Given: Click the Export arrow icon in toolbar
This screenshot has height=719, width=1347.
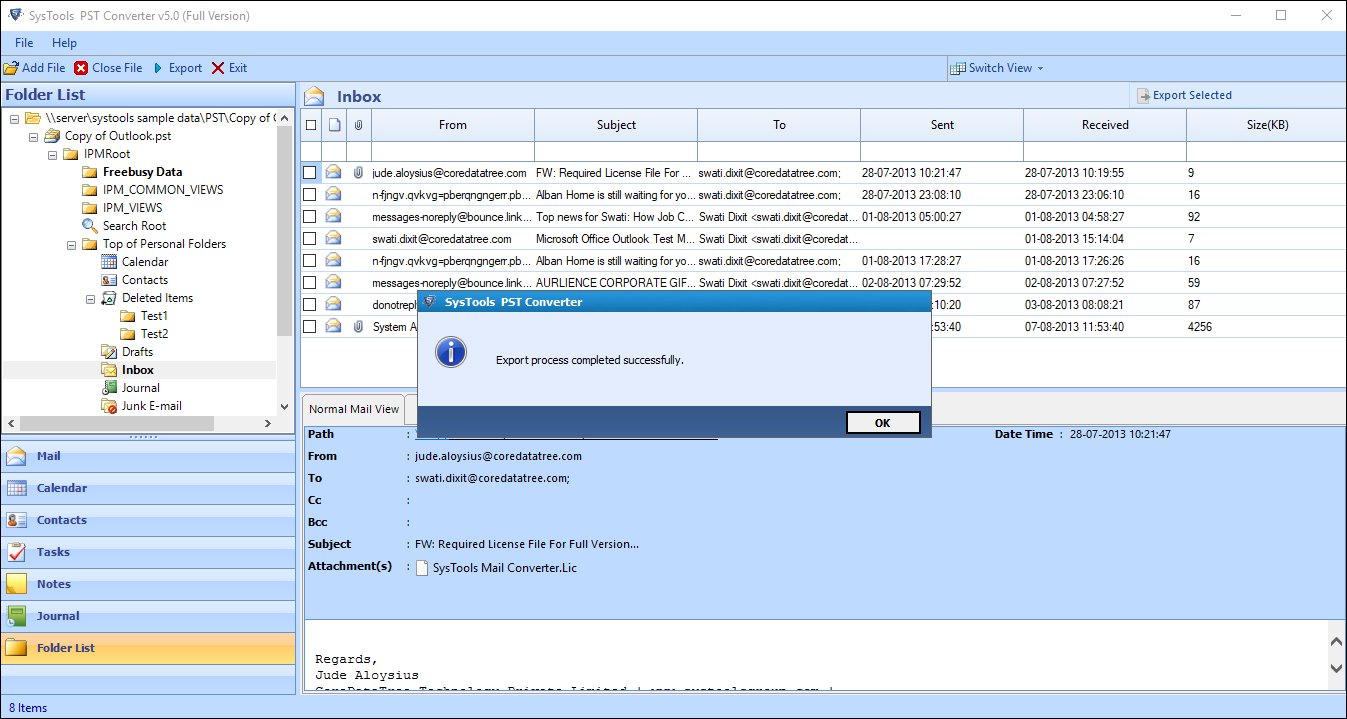Looking at the screenshot, I should pos(157,68).
